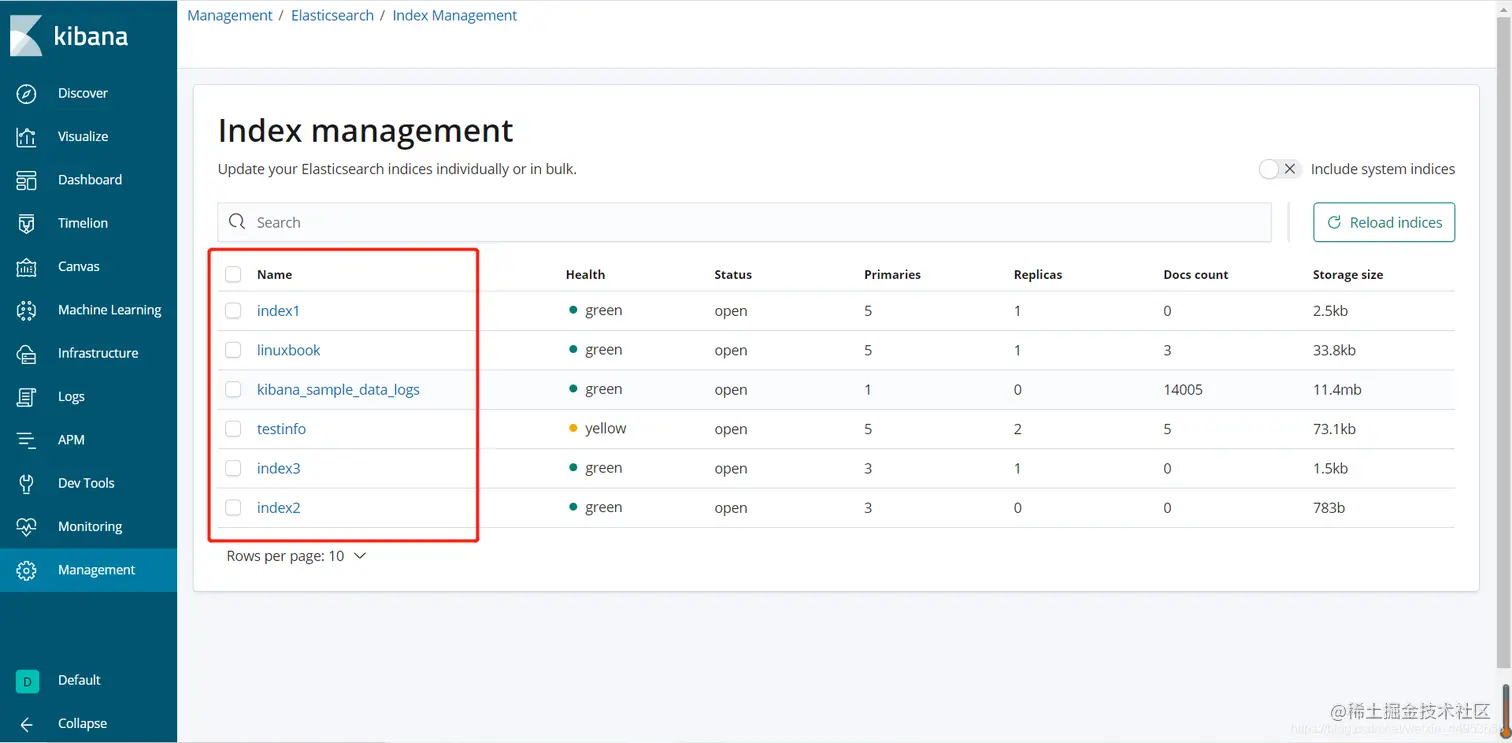Focus the index Search field
This screenshot has height=743, width=1512.
[x=744, y=222]
